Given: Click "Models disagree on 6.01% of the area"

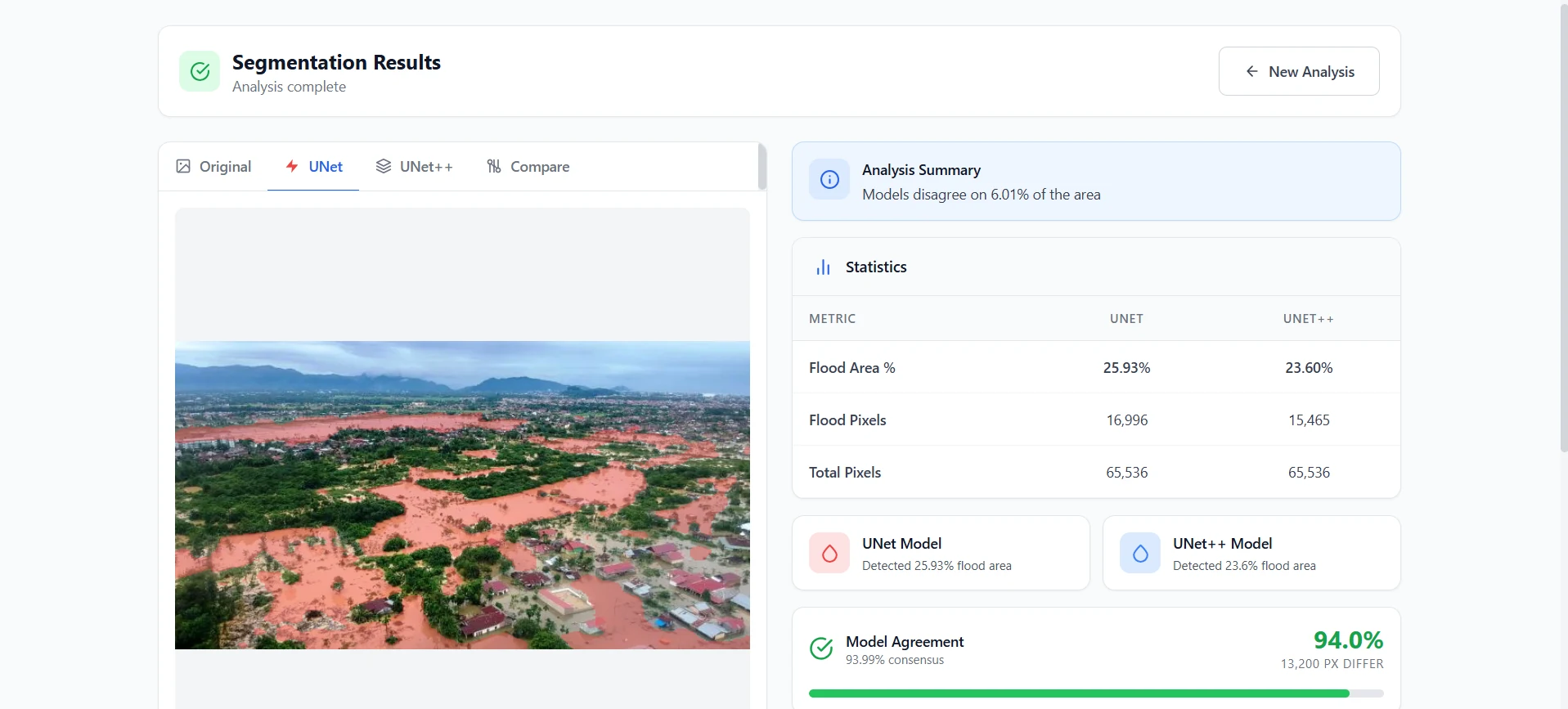Looking at the screenshot, I should 981,195.
